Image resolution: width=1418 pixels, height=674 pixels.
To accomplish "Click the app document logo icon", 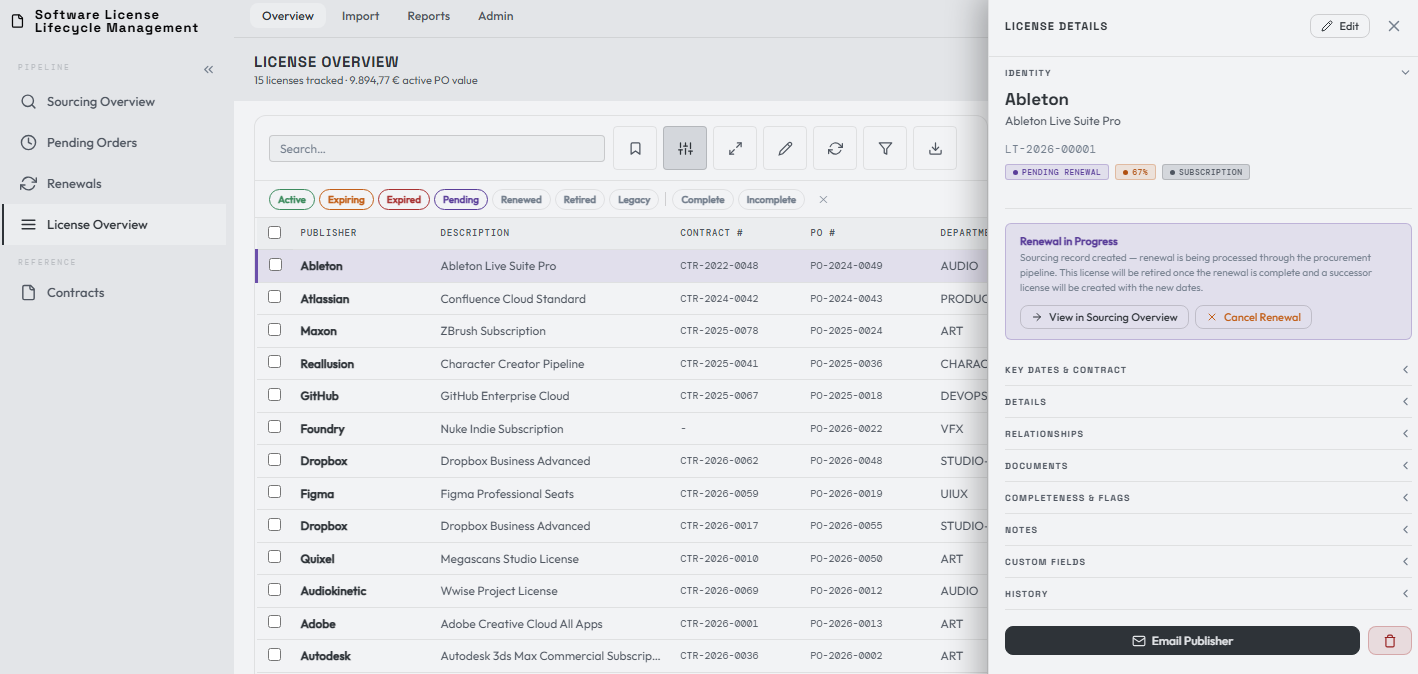I will (x=17, y=21).
